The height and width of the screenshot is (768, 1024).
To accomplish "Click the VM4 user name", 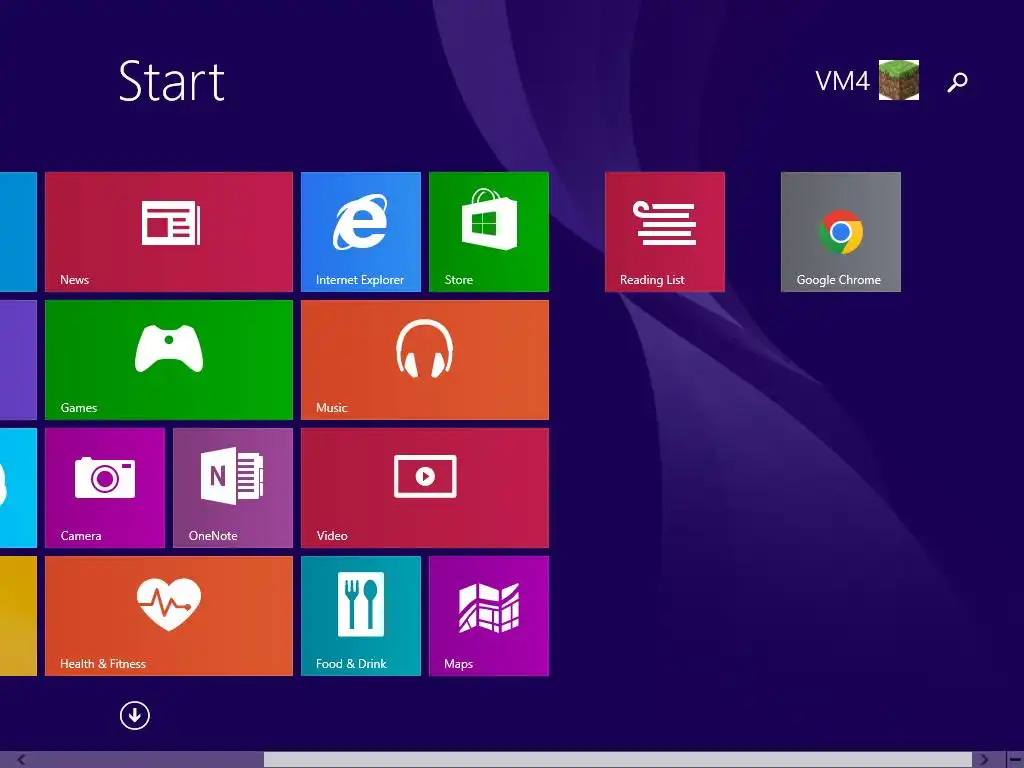I will (842, 81).
